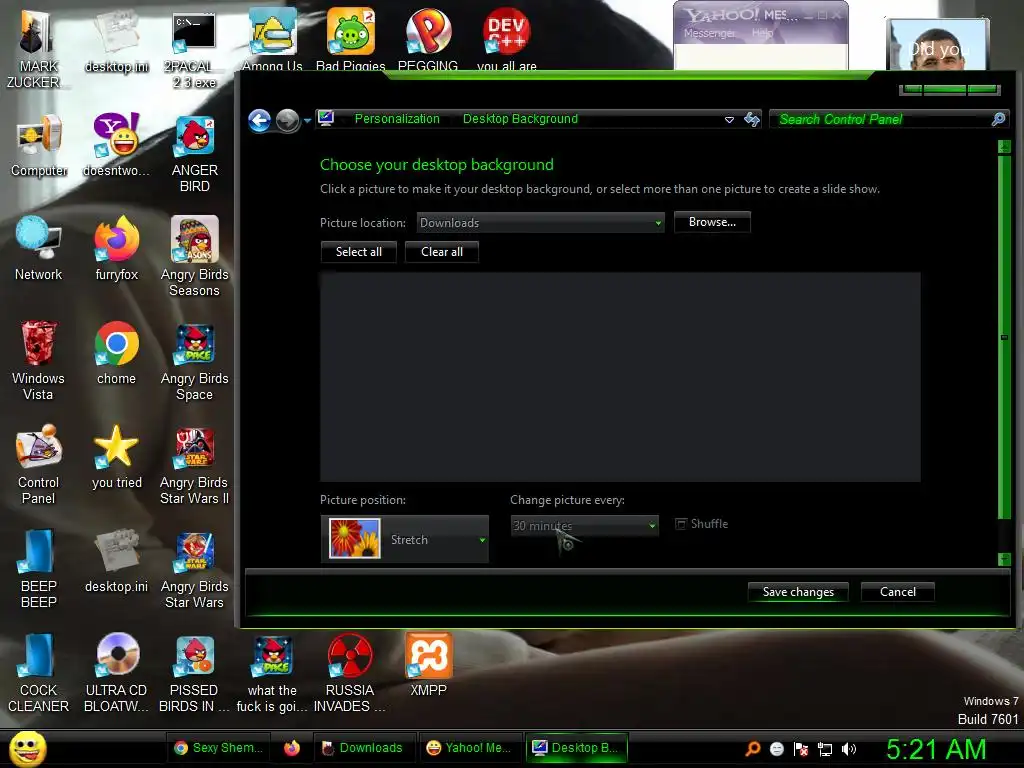Open the 30 minutes interval dropdown
This screenshot has width=1024, height=768.
point(584,526)
